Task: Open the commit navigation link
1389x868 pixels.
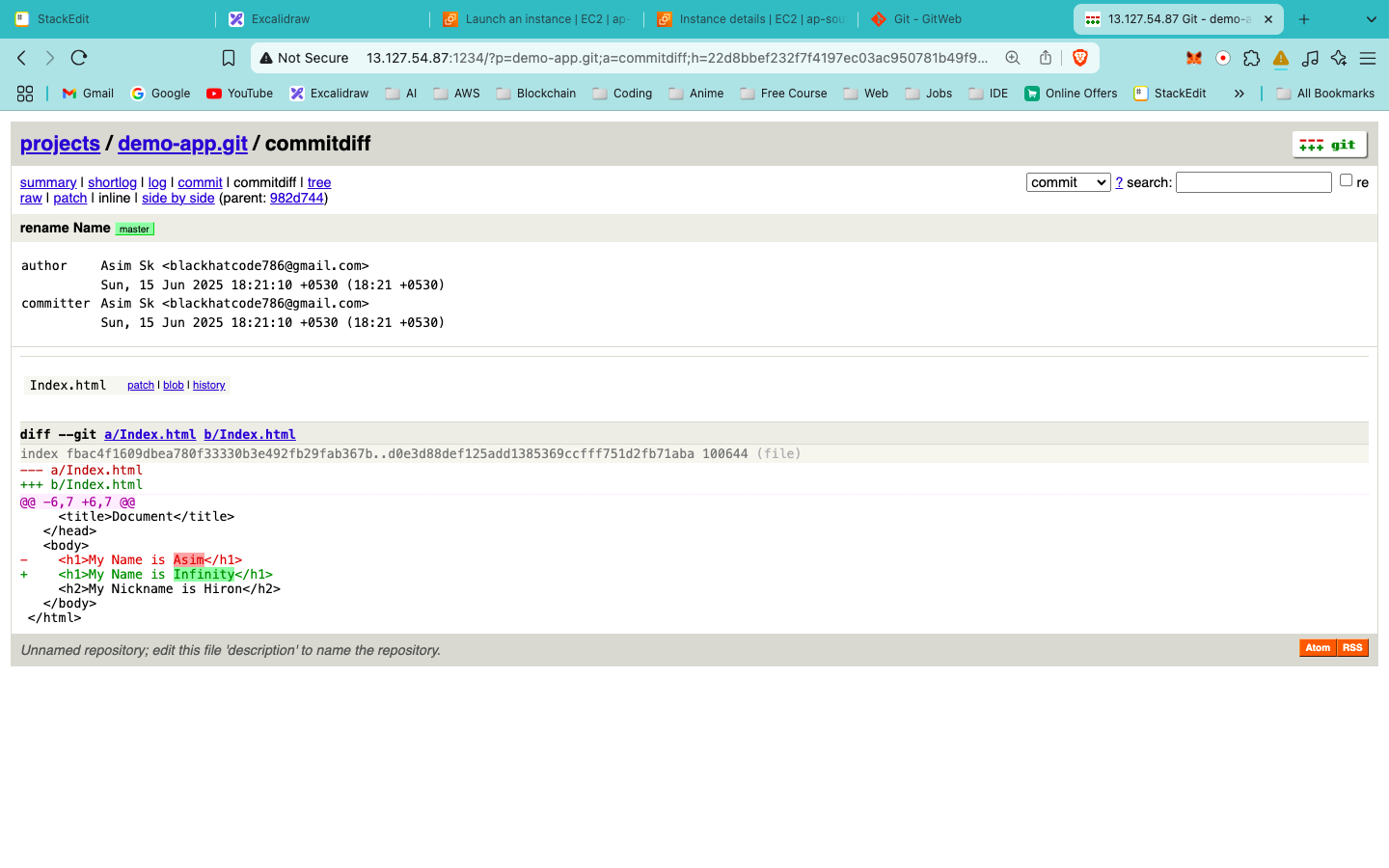Action: [200, 182]
